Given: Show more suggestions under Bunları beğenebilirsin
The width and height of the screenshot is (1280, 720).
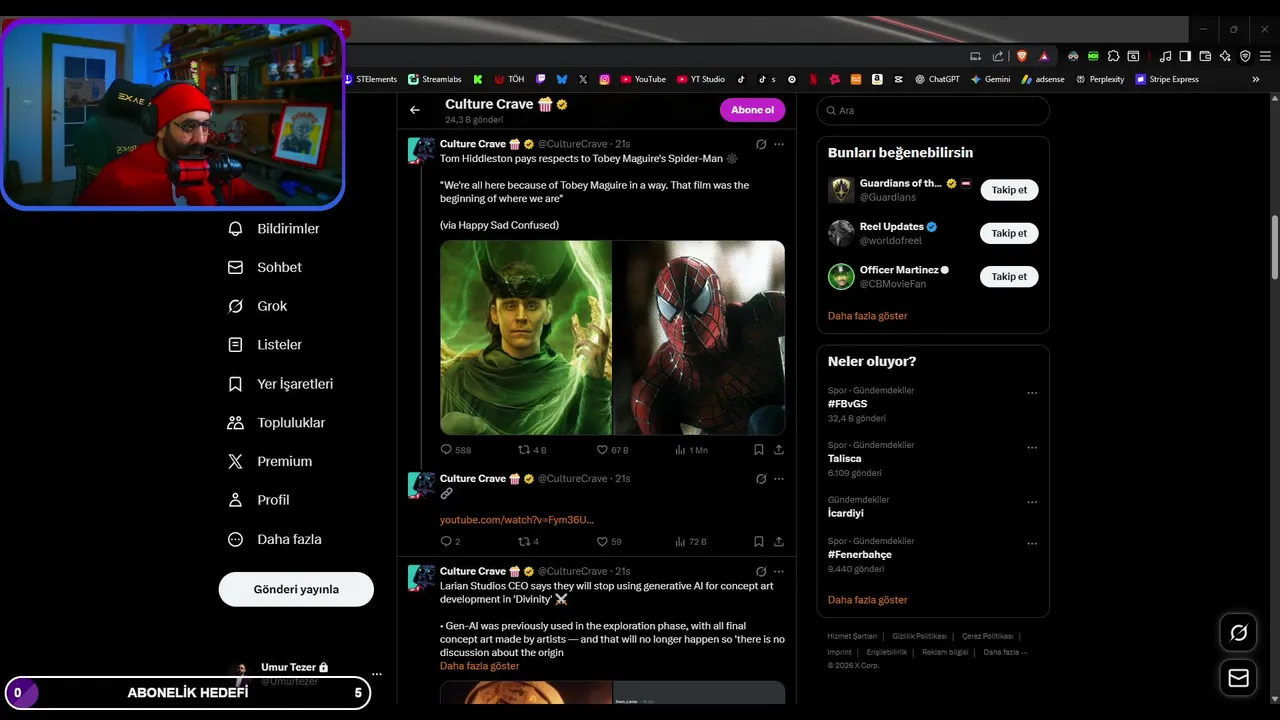Looking at the screenshot, I should point(868,316).
